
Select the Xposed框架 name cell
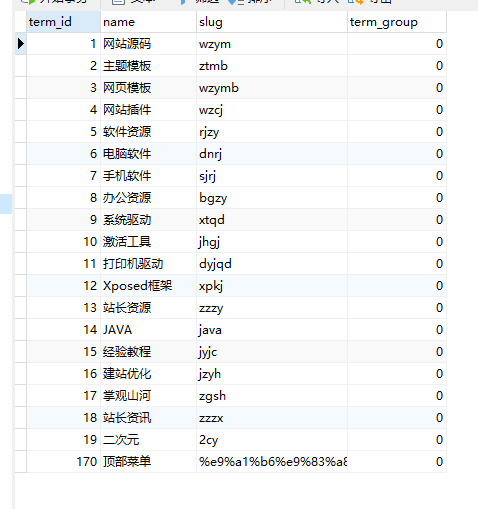[148, 286]
